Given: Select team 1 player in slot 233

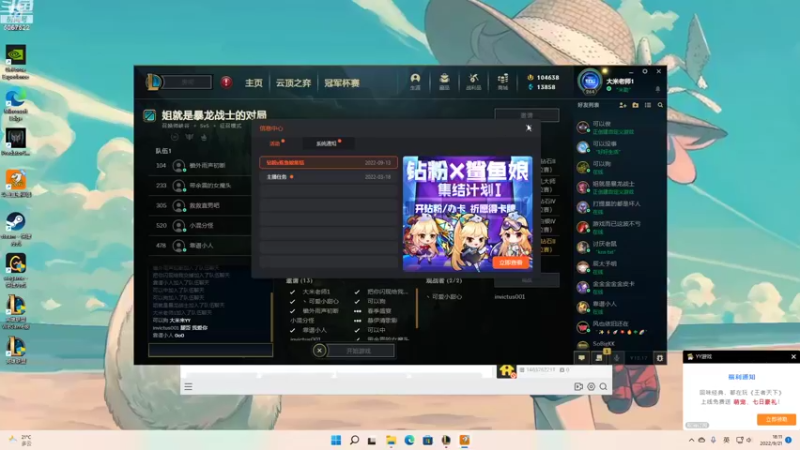Looking at the screenshot, I should pos(201,186).
